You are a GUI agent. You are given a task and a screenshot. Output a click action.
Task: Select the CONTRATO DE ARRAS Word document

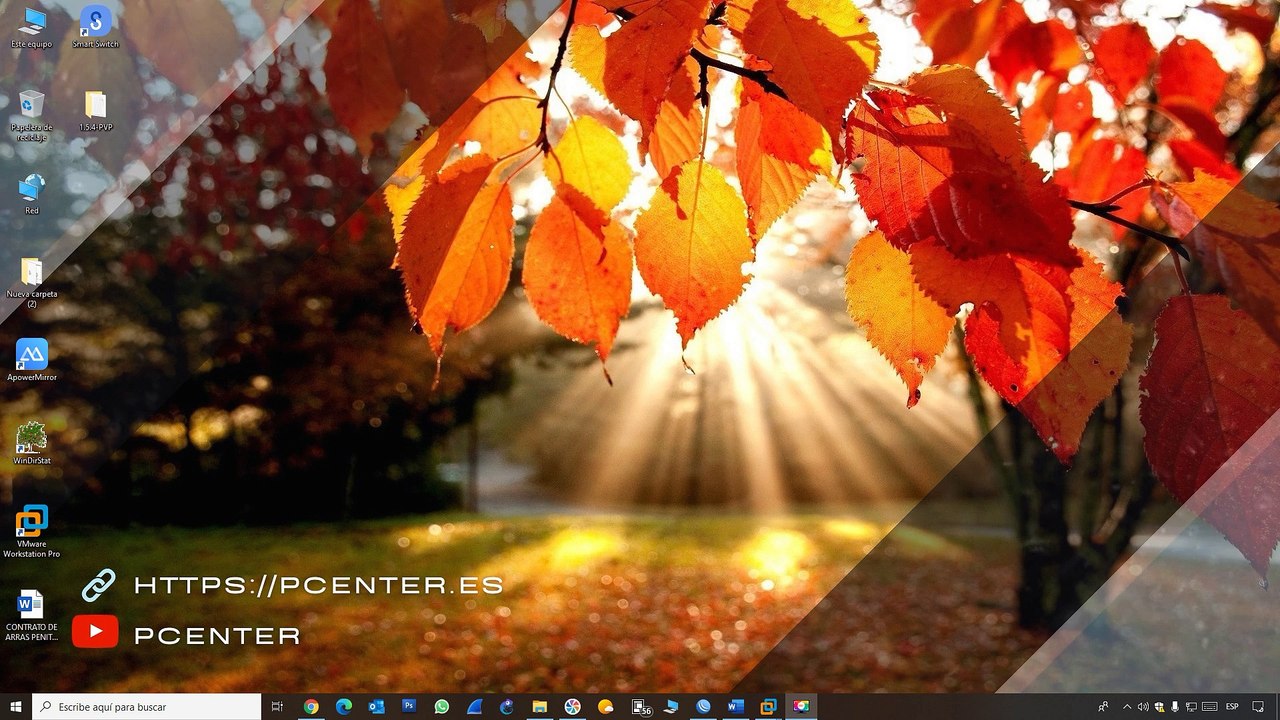(x=32, y=615)
